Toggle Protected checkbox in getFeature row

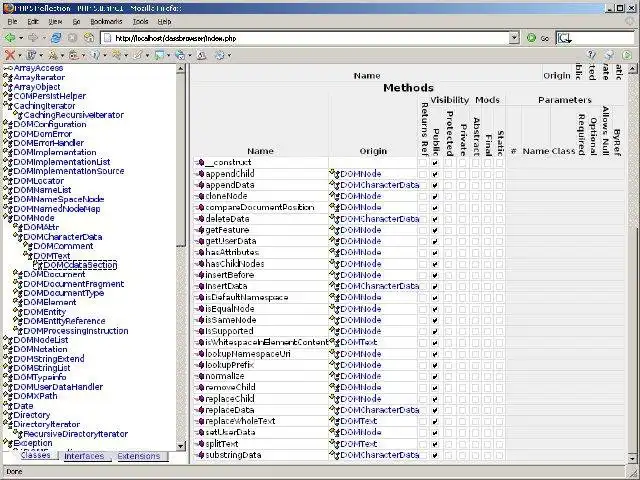click(x=449, y=230)
